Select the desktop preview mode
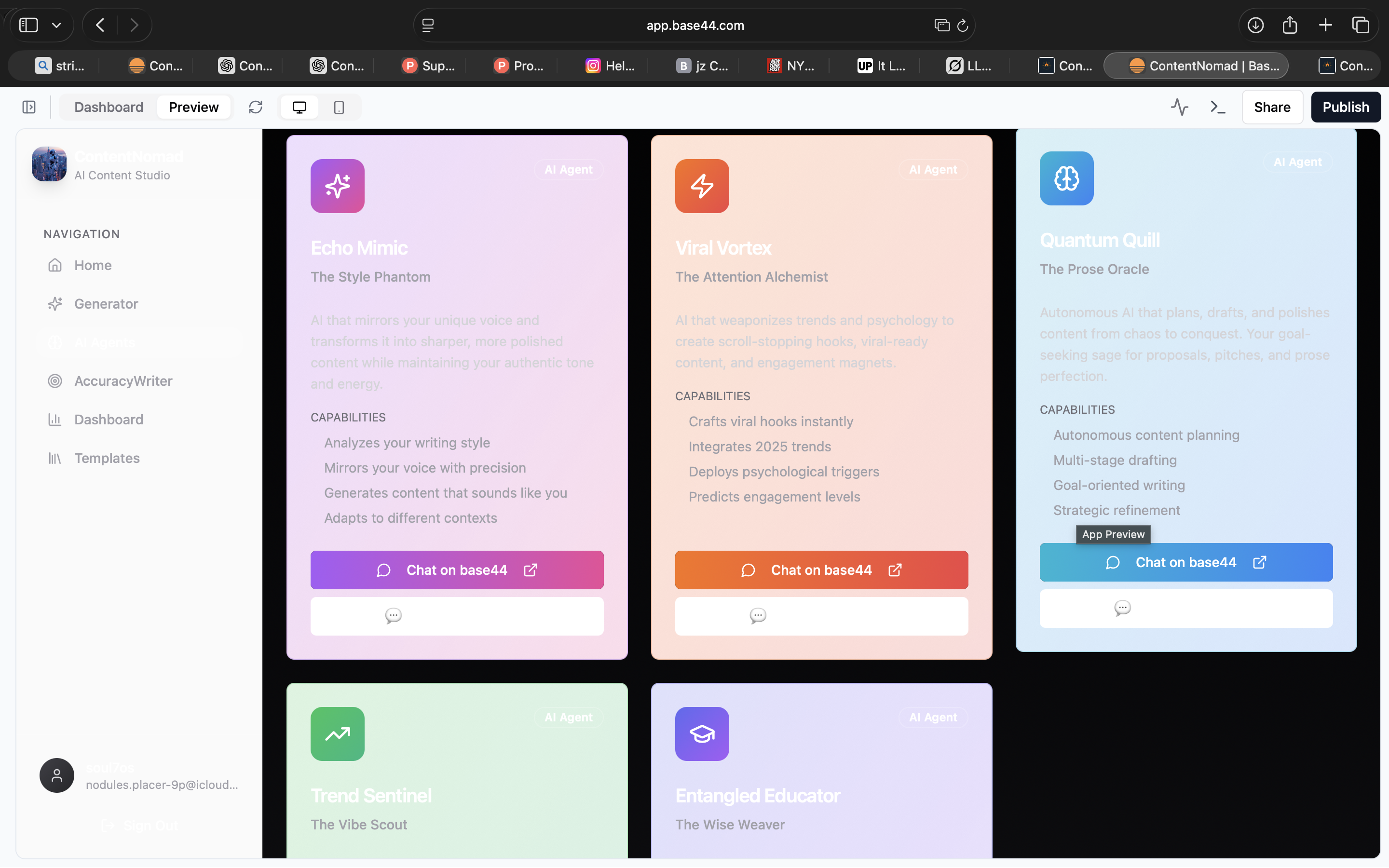The image size is (1389, 868). tap(299, 108)
